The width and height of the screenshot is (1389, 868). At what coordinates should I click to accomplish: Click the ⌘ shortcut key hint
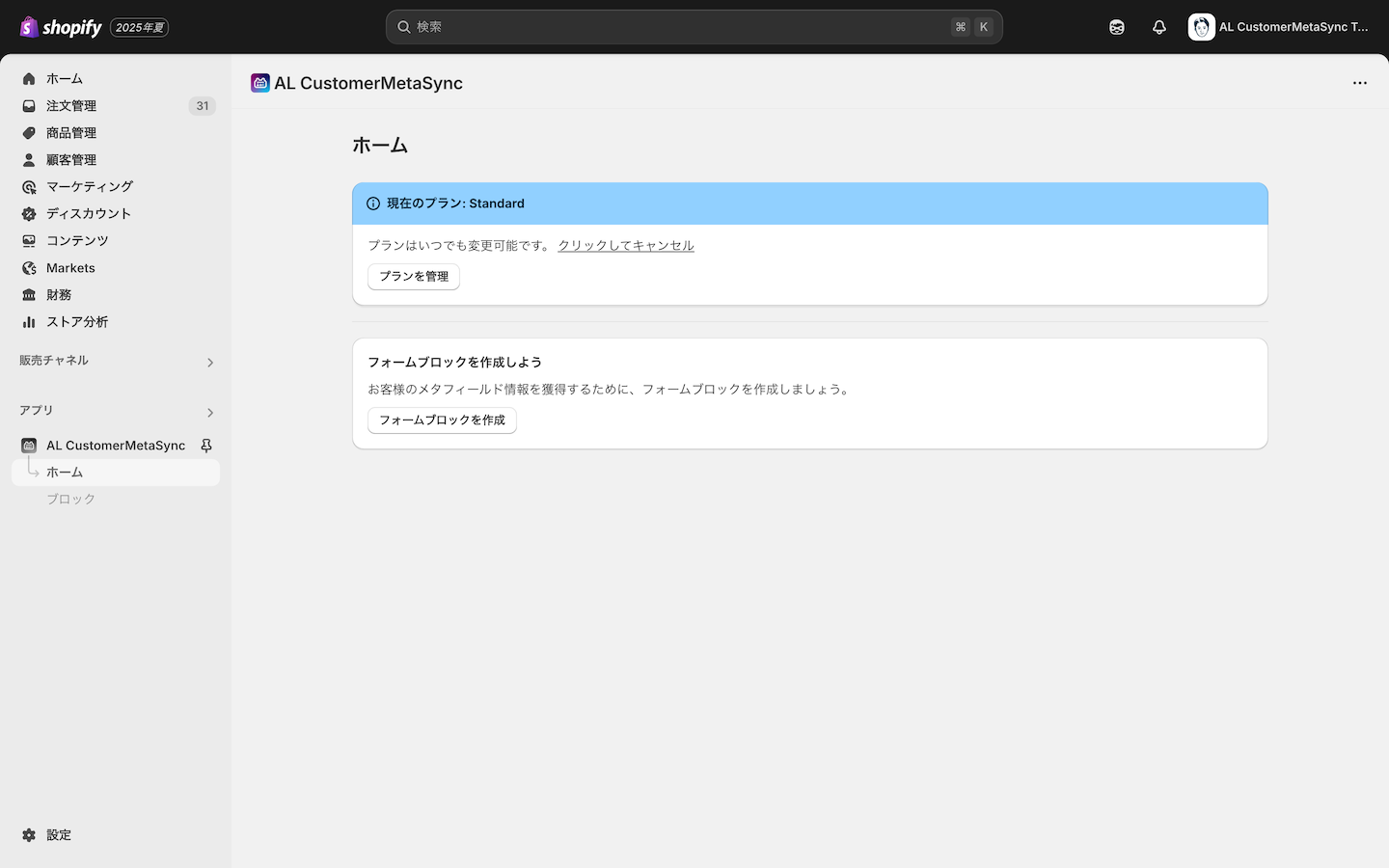coord(961,27)
